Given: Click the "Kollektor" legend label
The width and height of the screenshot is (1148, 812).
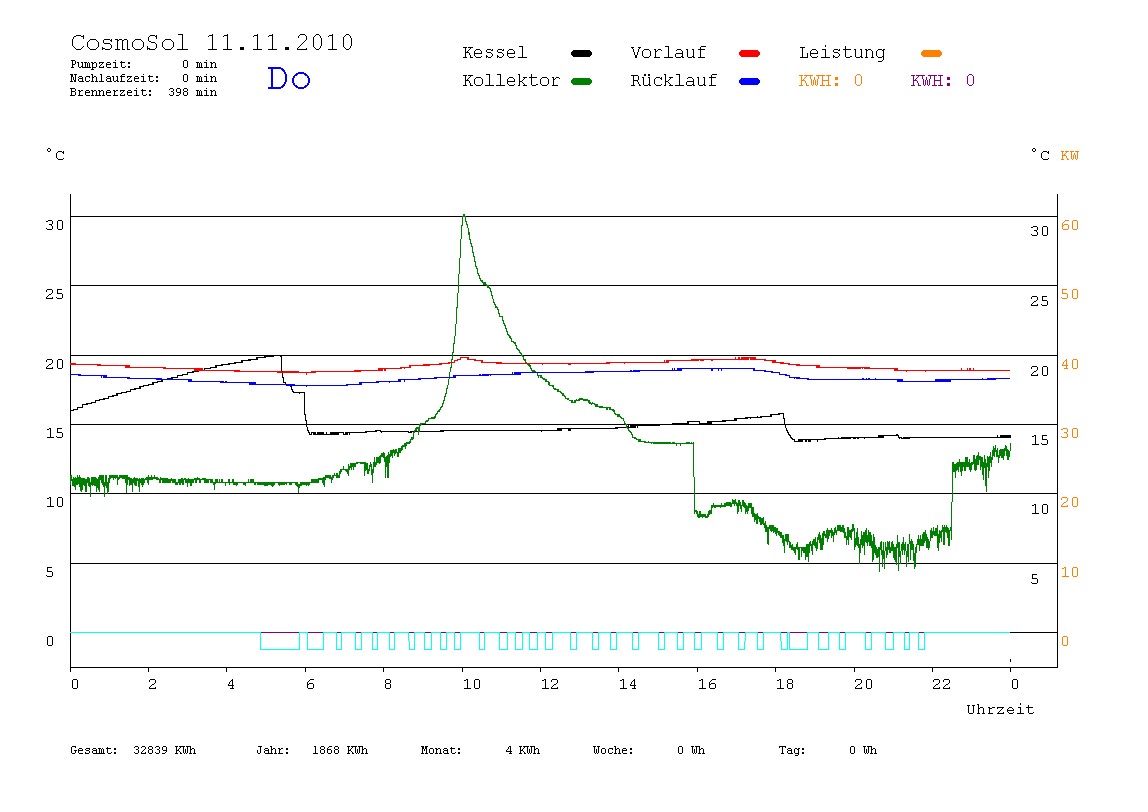Looking at the screenshot, I should (x=511, y=81).
